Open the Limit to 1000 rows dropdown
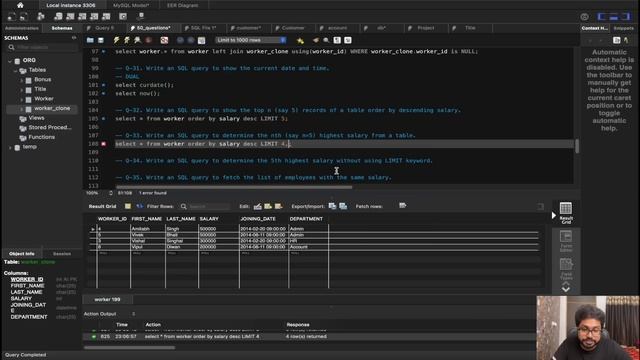The width and height of the screenshot is (640, 360). [251, 40]
